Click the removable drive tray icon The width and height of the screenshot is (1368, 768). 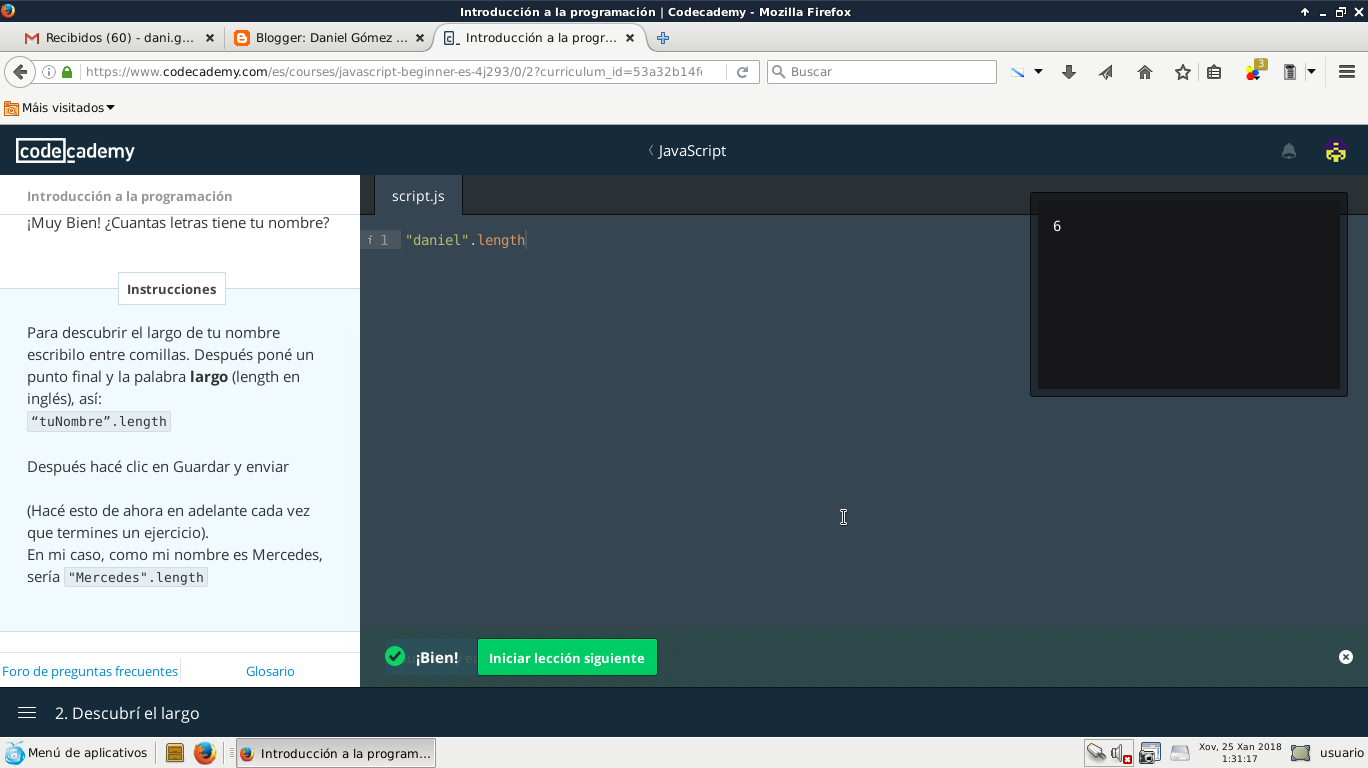[1181, 753]
